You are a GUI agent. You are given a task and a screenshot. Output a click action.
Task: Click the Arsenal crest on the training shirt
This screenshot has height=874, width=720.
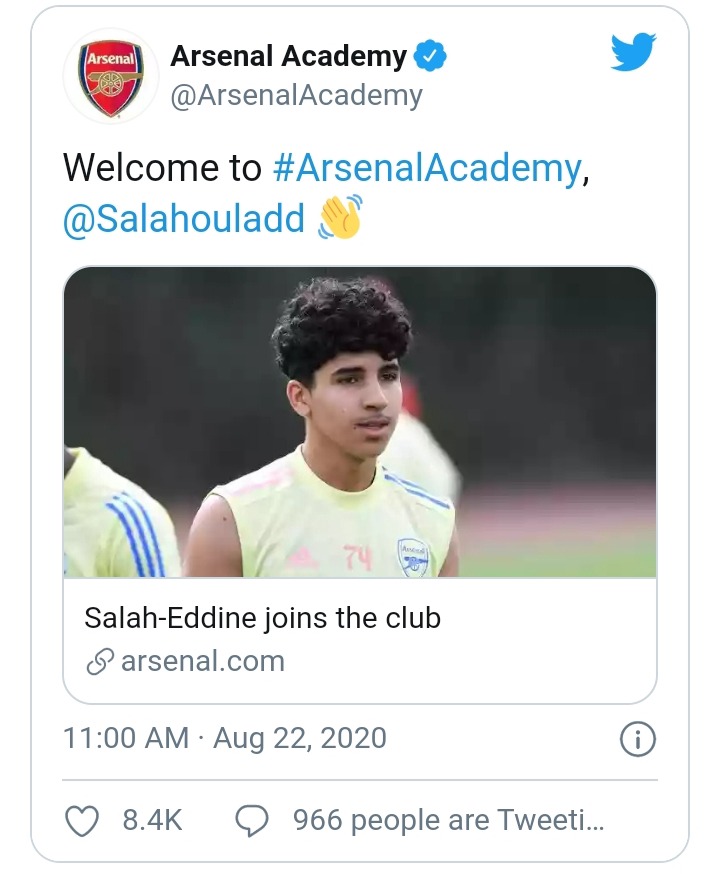413,555
